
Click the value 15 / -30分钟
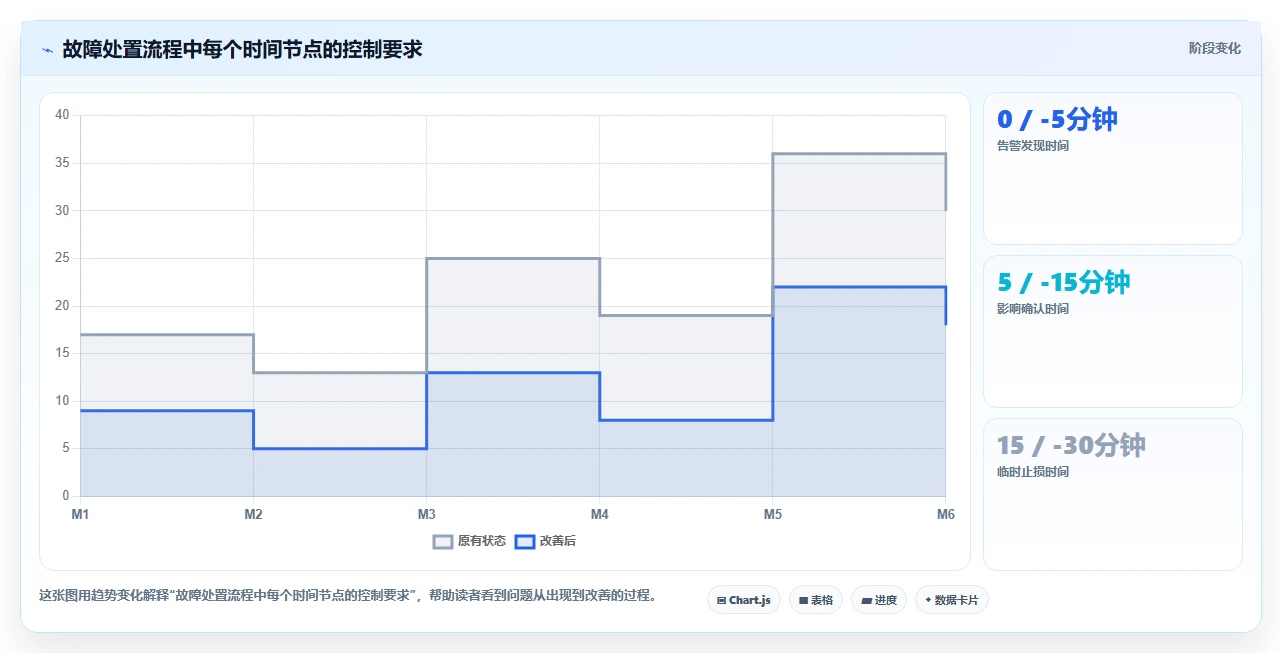click(1071, 446)
